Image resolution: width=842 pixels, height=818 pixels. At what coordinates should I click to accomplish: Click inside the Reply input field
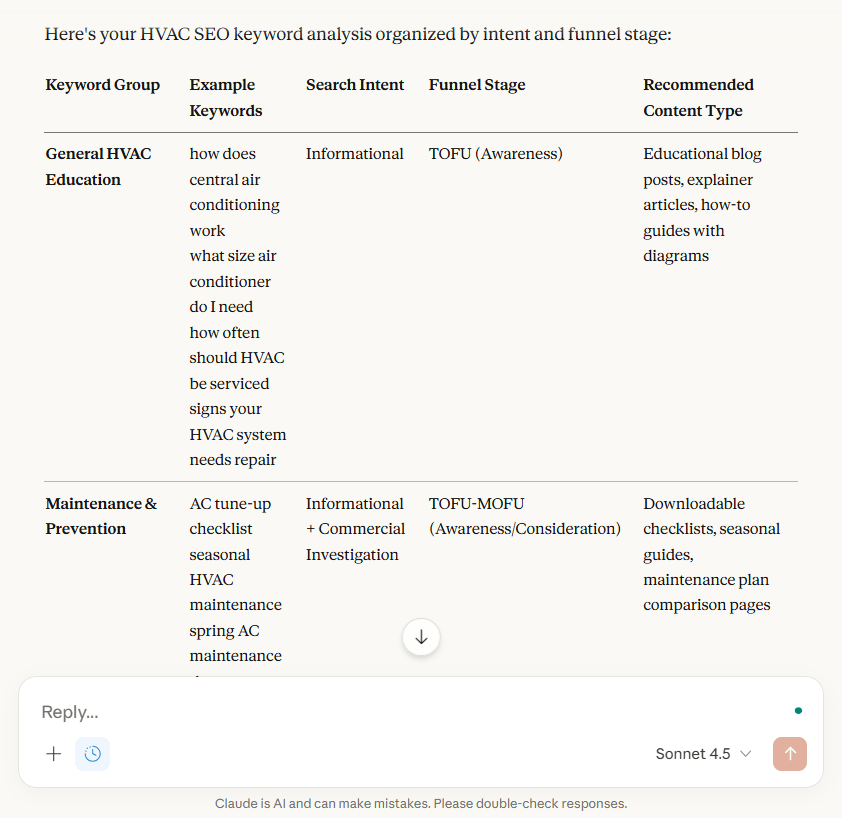pyautogui.click(x=300, y=711)
